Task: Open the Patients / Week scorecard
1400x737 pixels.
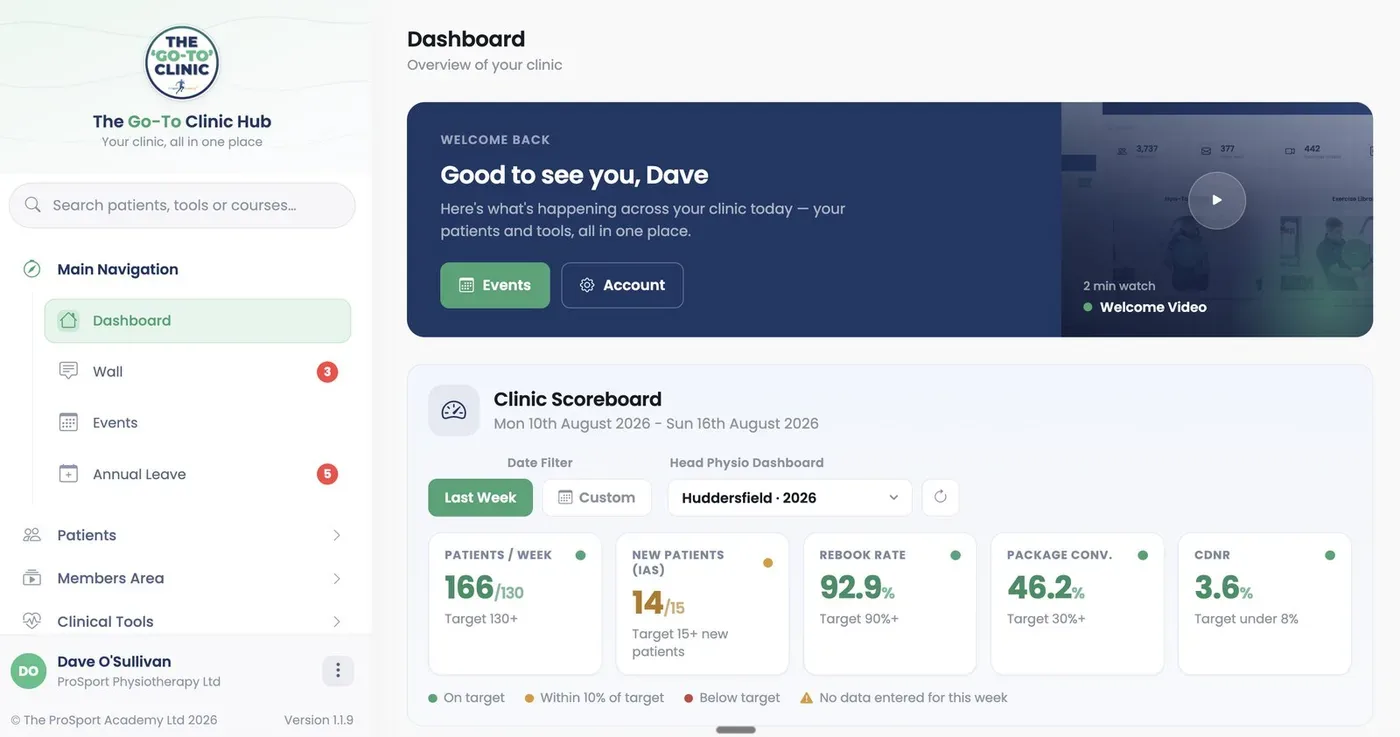Action: point(515,604)
